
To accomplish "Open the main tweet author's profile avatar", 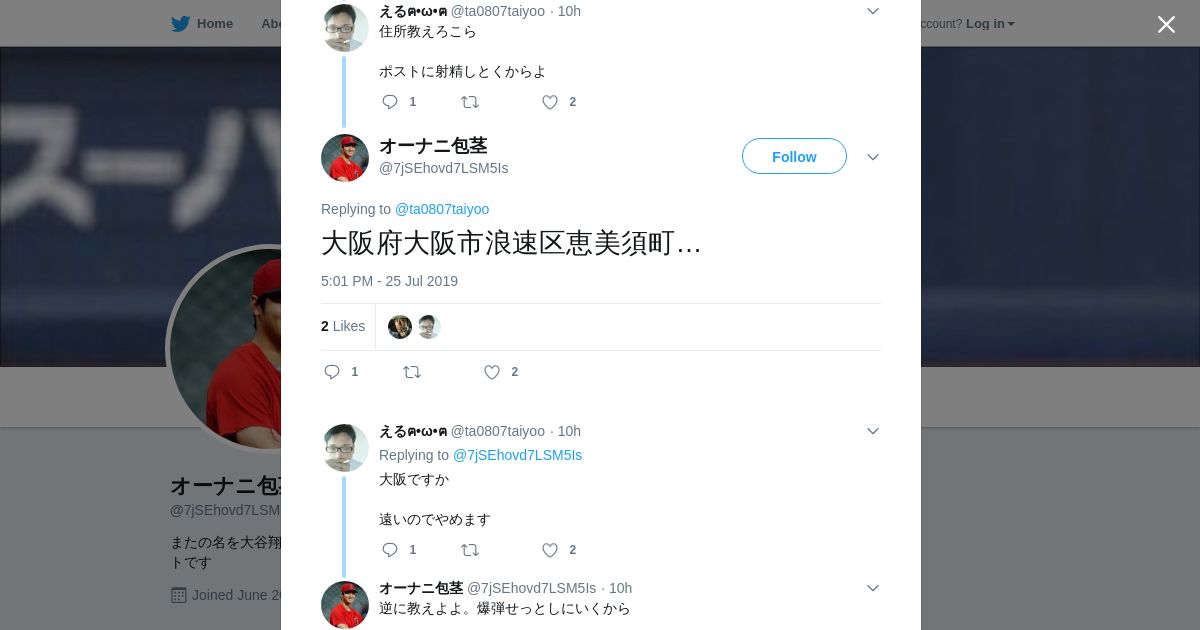I will pyautogui.click(x=345, y=158).
